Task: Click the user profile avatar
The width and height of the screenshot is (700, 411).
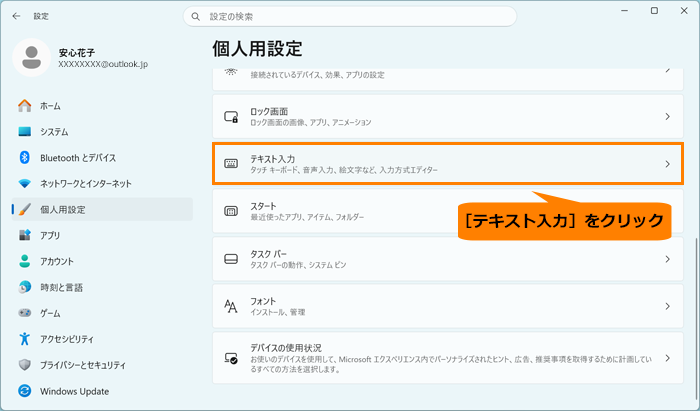Action: point(31,58)
